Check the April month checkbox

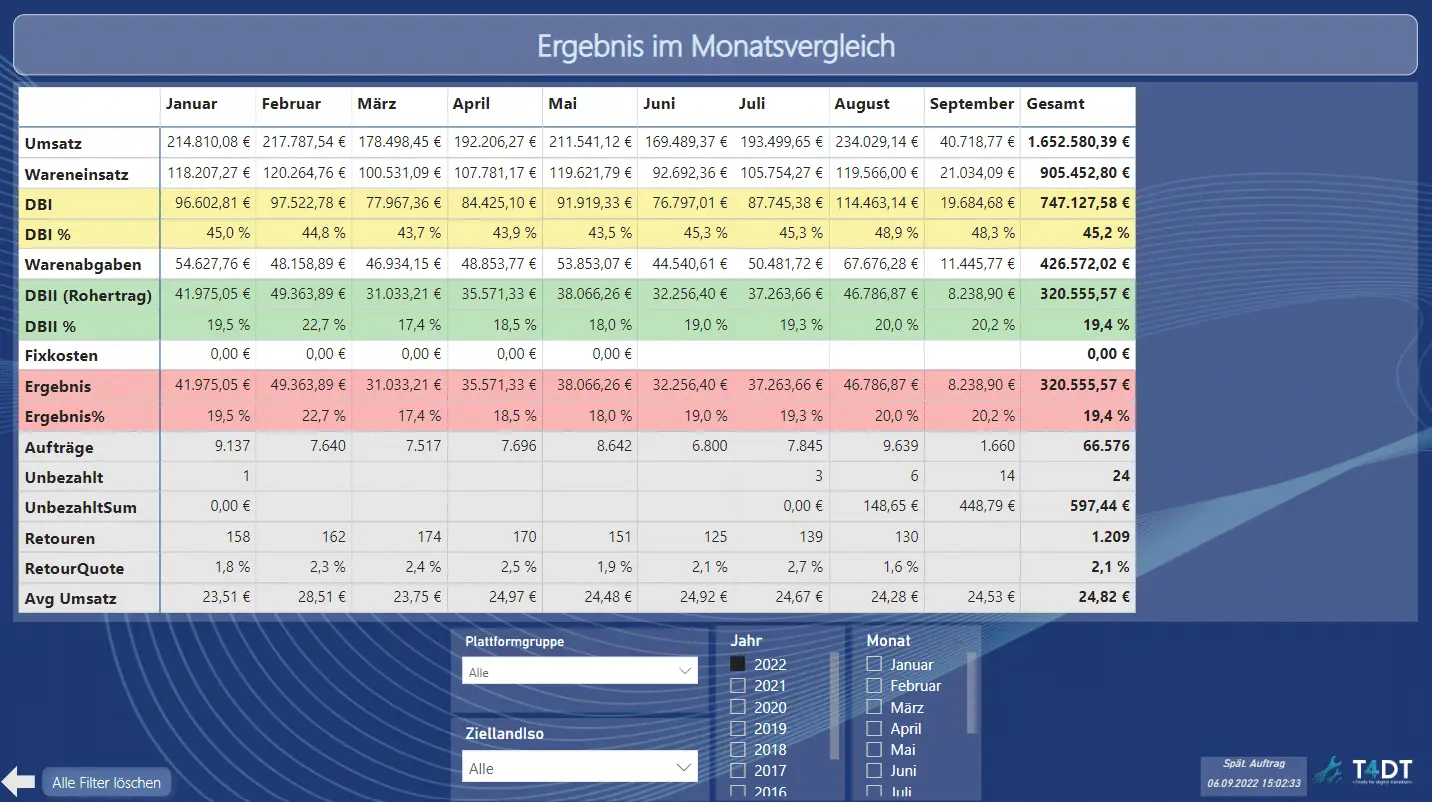click(874, 728)
